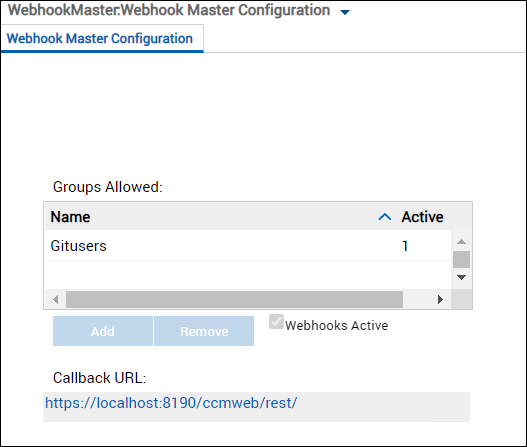Sort by the Active column header
The height and width of the screenshot is (447, 527).
[x=422, y=217]
